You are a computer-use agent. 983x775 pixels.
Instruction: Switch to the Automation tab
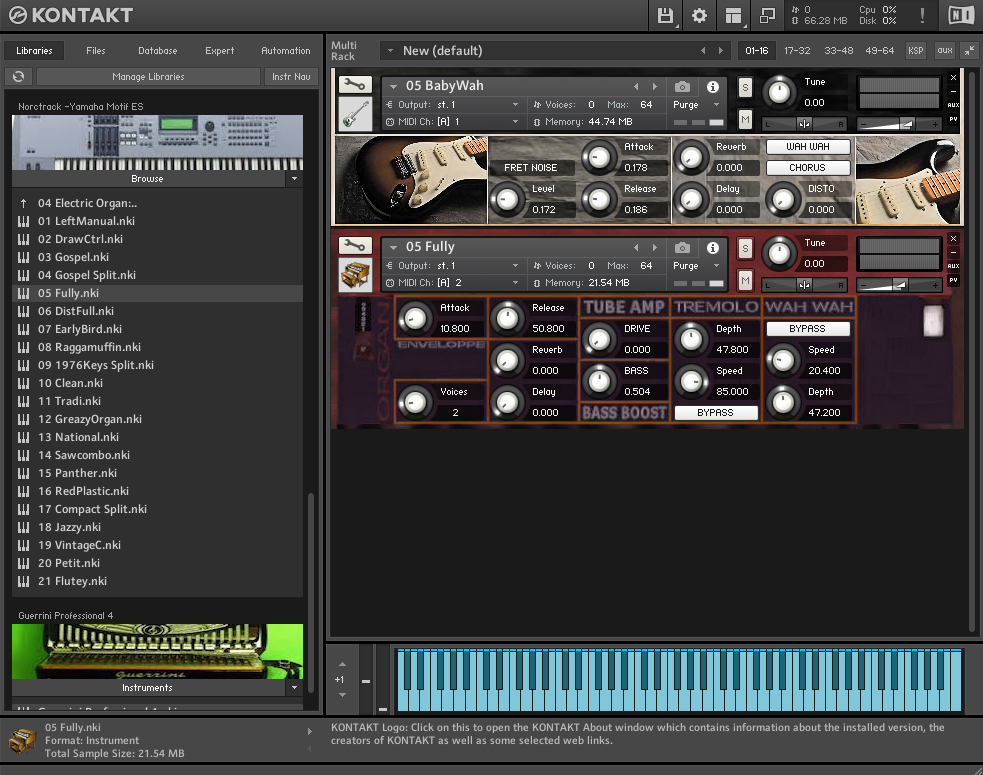(x=285, y=51)
